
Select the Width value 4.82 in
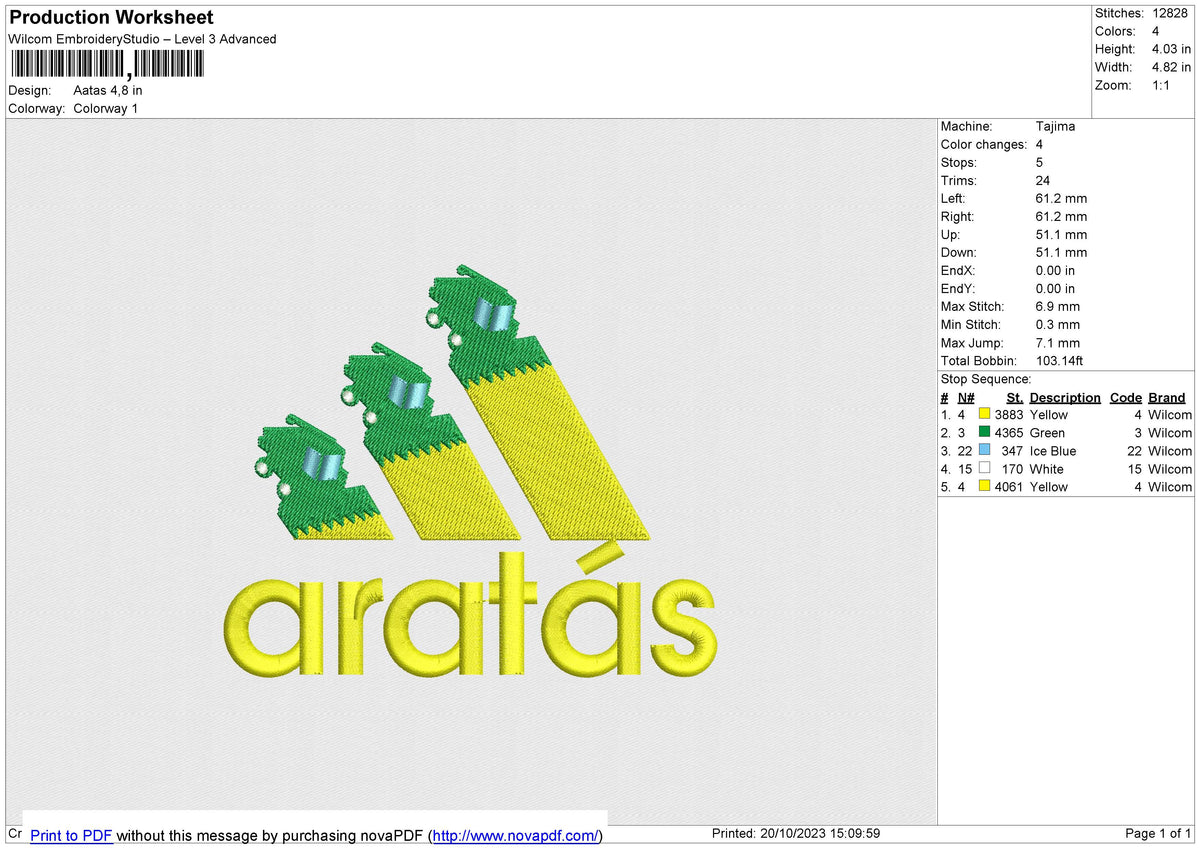(x=1171, y=67)
